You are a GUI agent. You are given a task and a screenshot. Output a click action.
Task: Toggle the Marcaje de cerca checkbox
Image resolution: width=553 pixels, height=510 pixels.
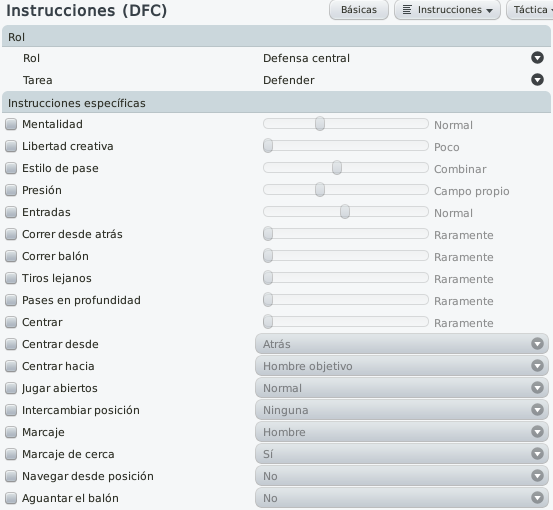coord(11,454)
